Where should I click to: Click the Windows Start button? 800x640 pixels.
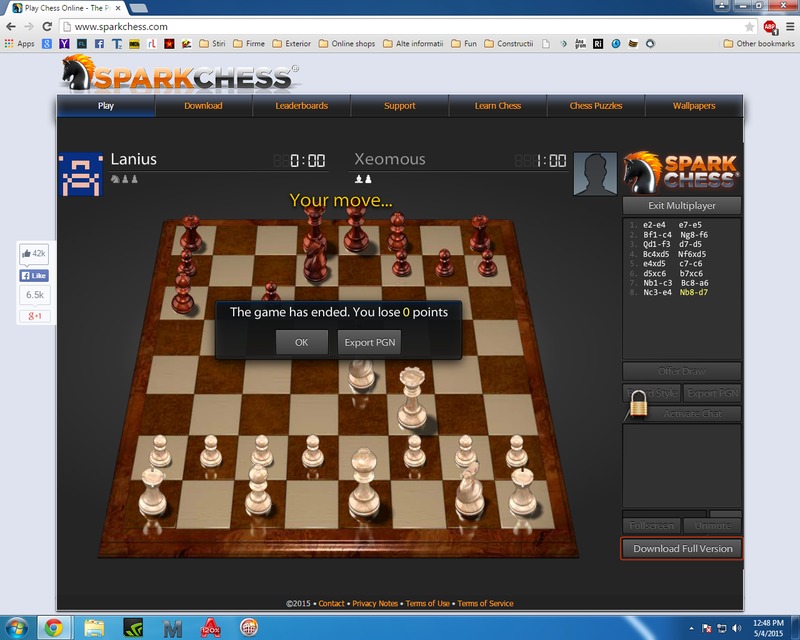(16, 628)
